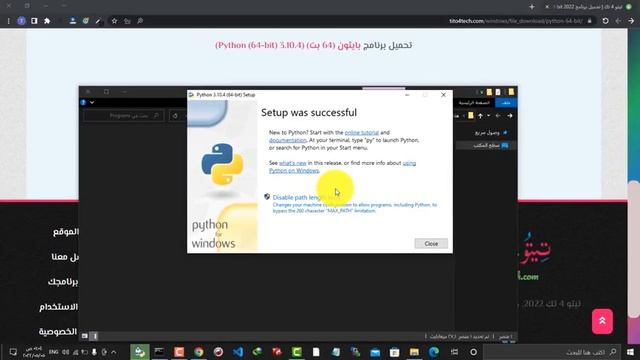The height and width of the screenshot is (360, 640).
Task: Select the Home tab in File Explorer
Action: [x=474, y=103]
